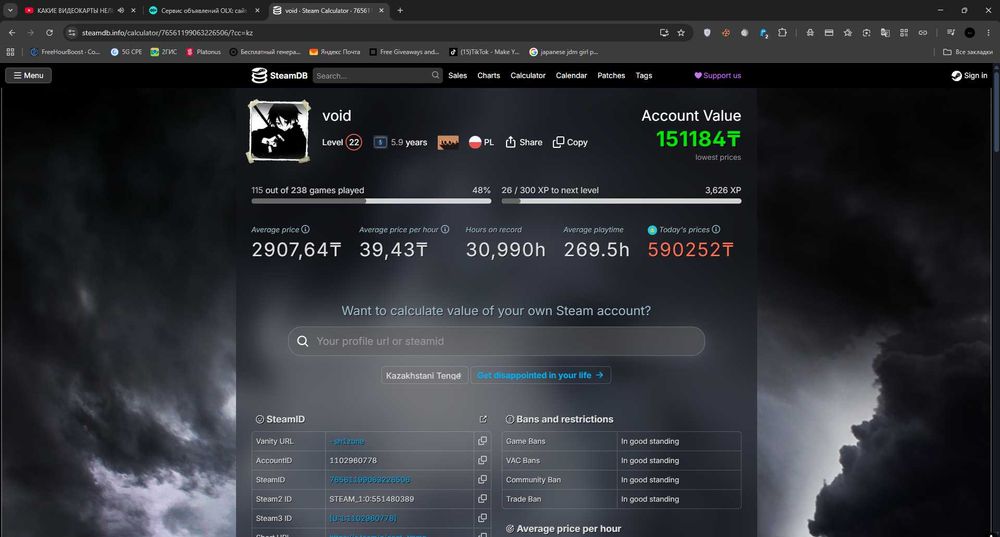Click the Poland flag icon
Viewport: 1000px width, 537px height.
[x=474, y=142]
